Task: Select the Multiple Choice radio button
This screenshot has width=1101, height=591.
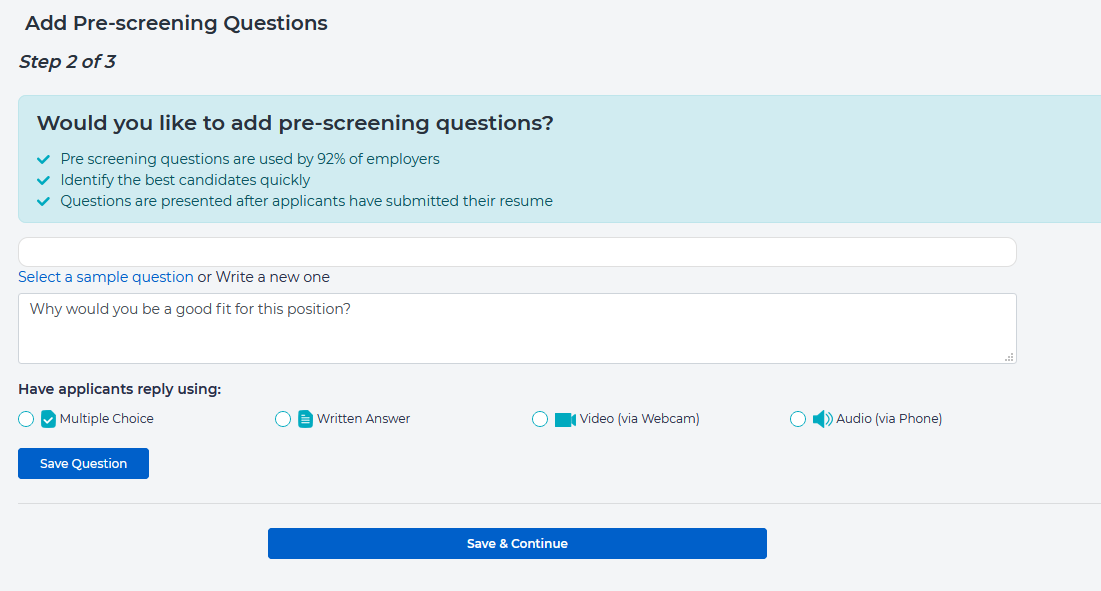Action: 26,419
